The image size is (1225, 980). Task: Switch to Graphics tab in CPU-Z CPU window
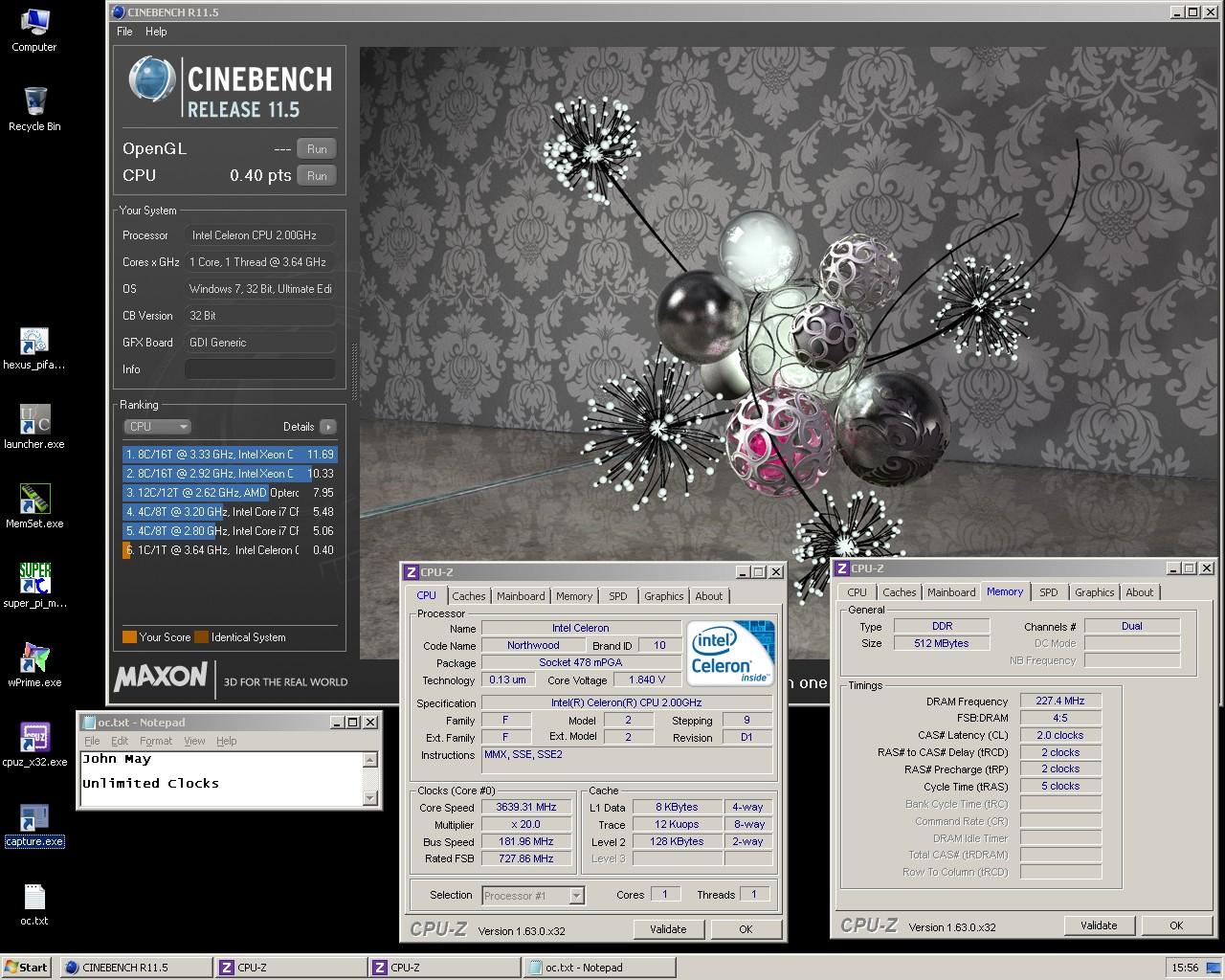(x=664, y=596)
